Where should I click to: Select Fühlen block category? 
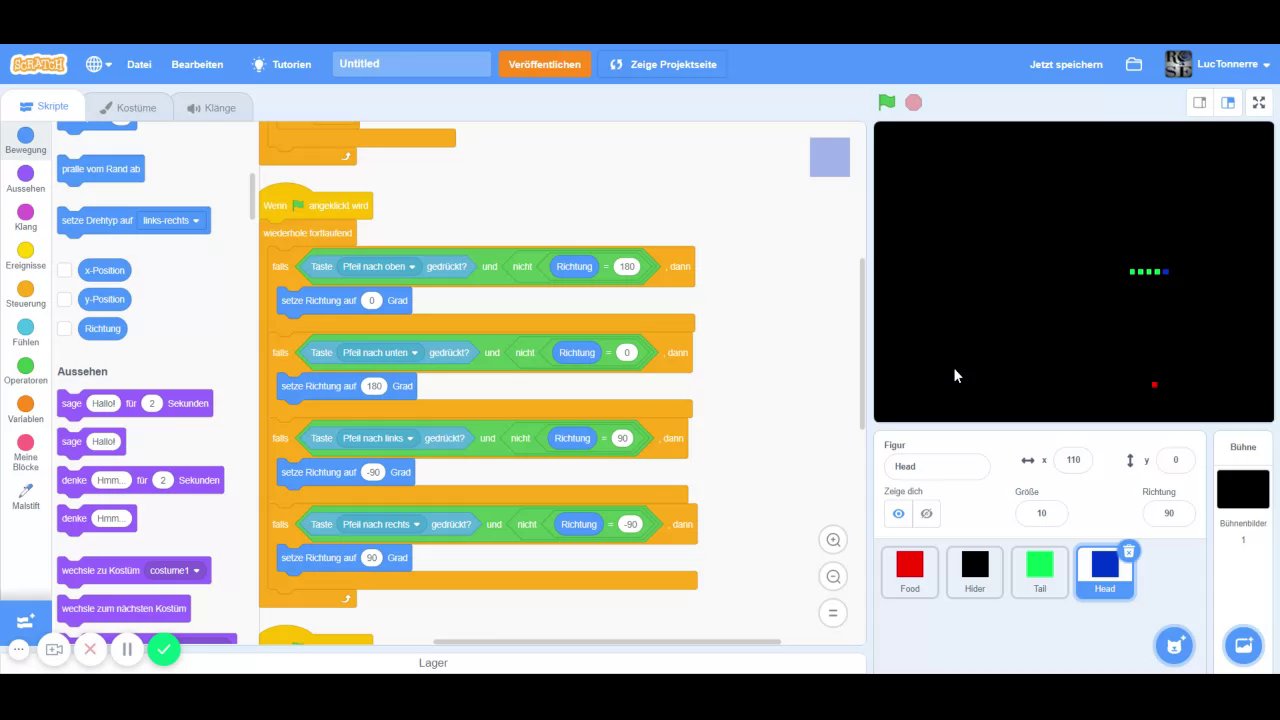point(26,333)
